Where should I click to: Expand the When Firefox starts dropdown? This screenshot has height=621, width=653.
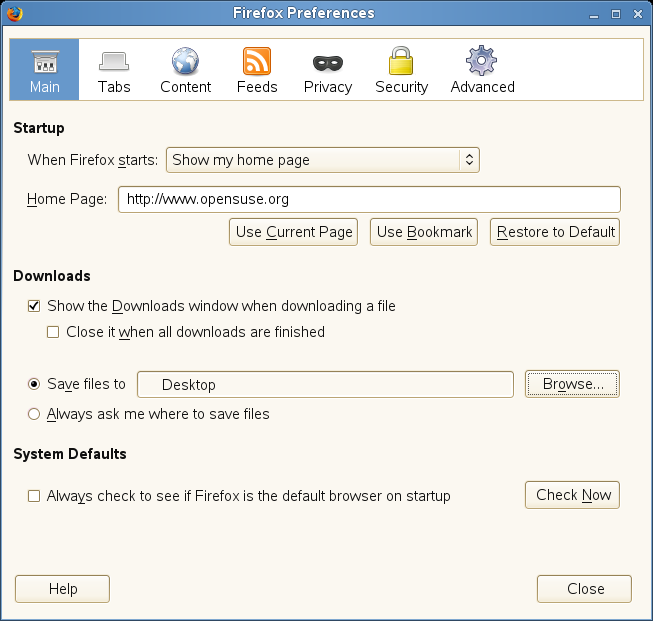[x=323, y=160]
